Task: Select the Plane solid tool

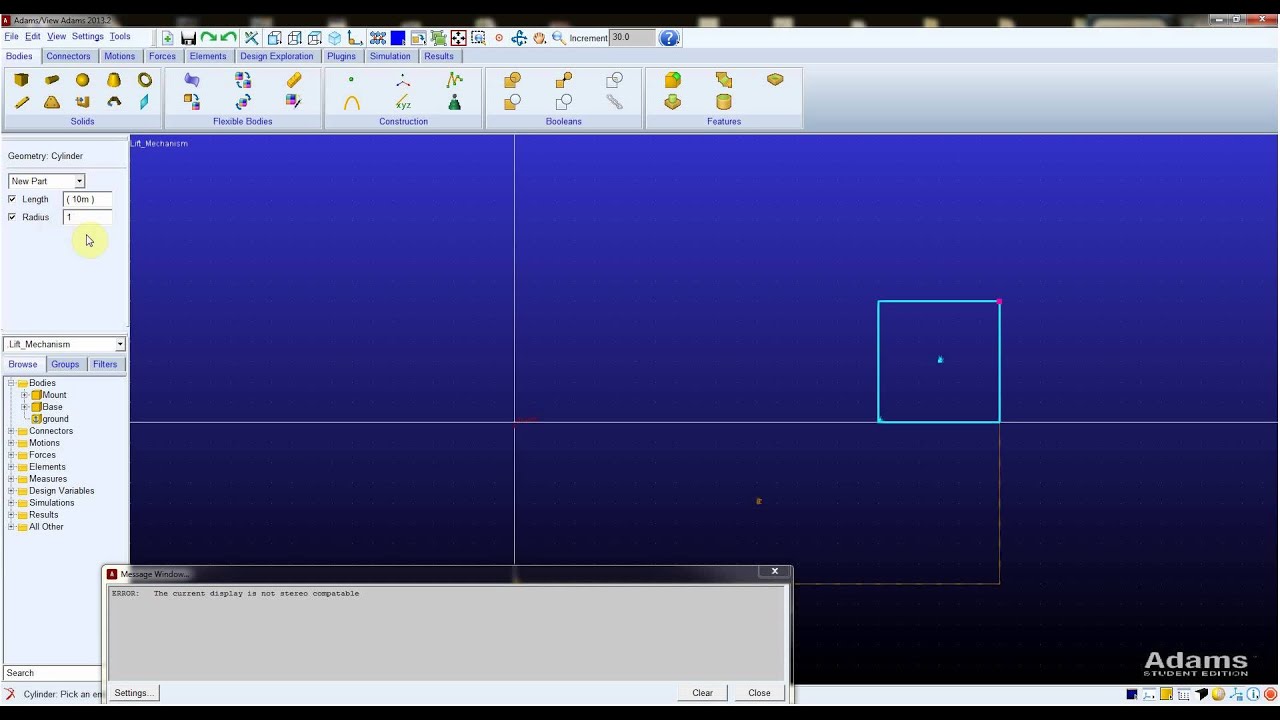Action: click(x=145, y=102)
